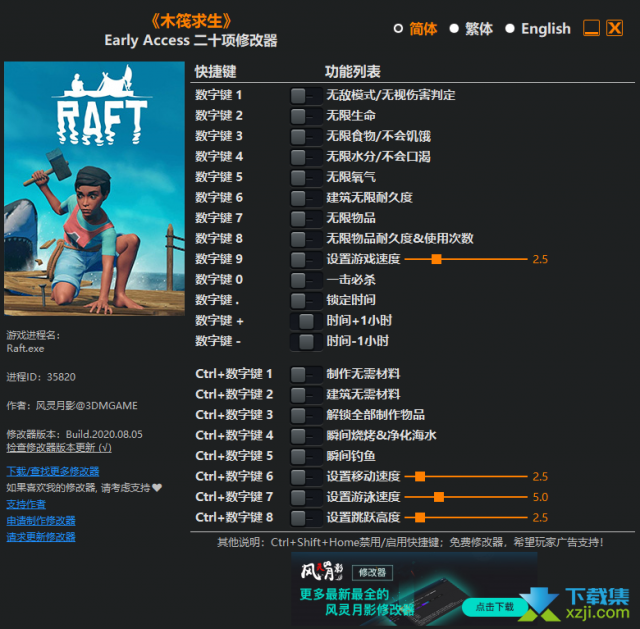640x629 pixels.
Task: Click the Build.2020.08.05 version text
Action: tap(104, 434)
